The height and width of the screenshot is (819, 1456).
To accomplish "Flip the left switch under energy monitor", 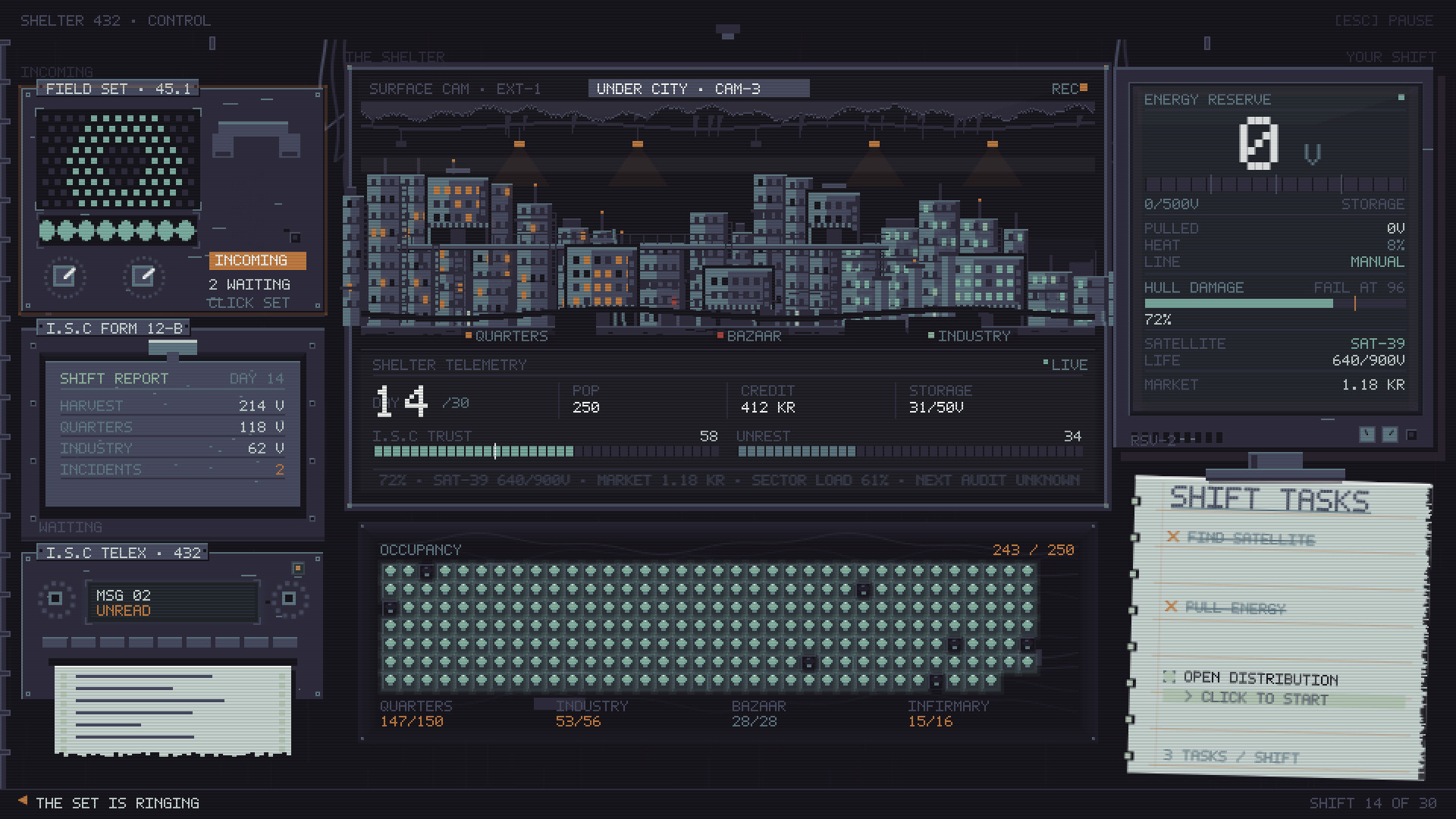I will [1367, 435].
